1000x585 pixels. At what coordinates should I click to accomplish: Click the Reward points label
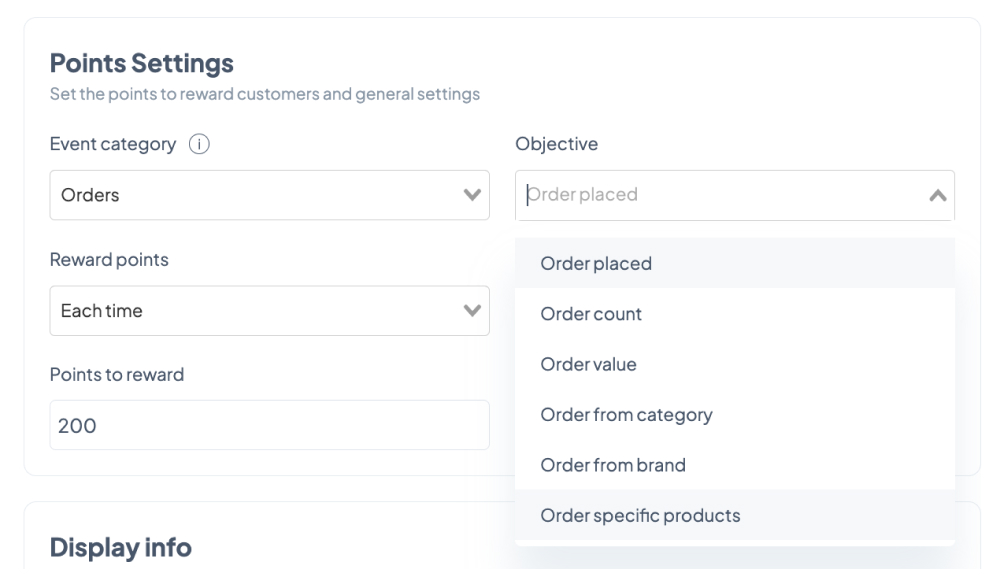click(x=109, y=260)
